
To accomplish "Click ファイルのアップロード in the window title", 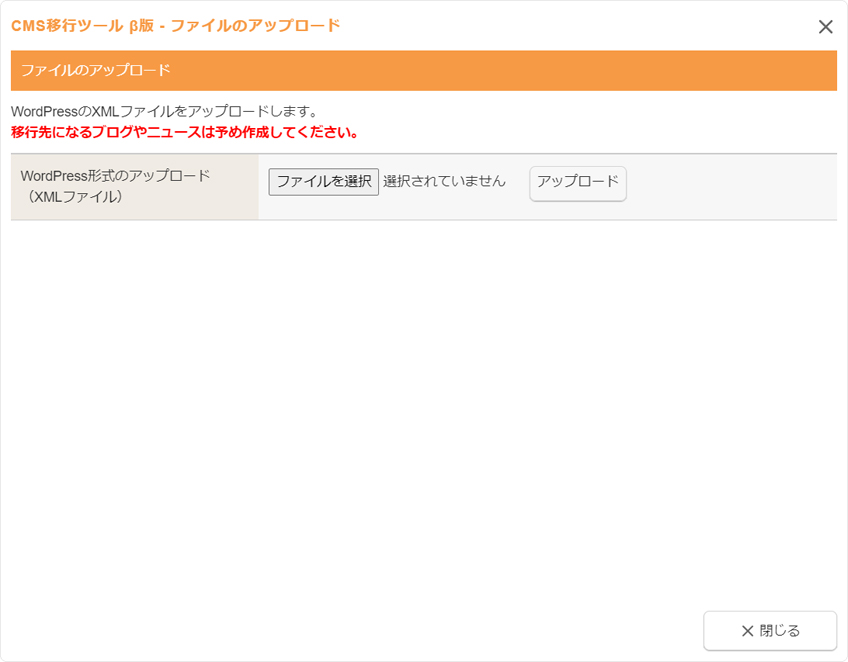I will pos(255,26).
